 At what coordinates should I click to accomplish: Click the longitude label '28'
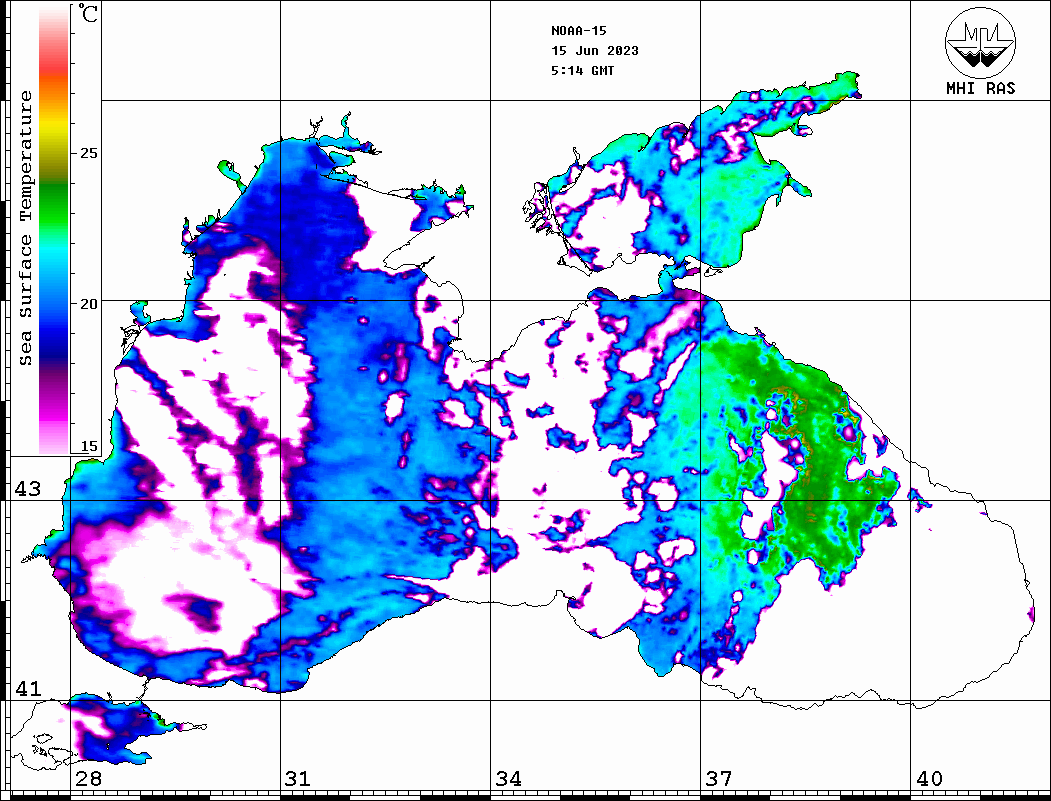coord(88,779)
